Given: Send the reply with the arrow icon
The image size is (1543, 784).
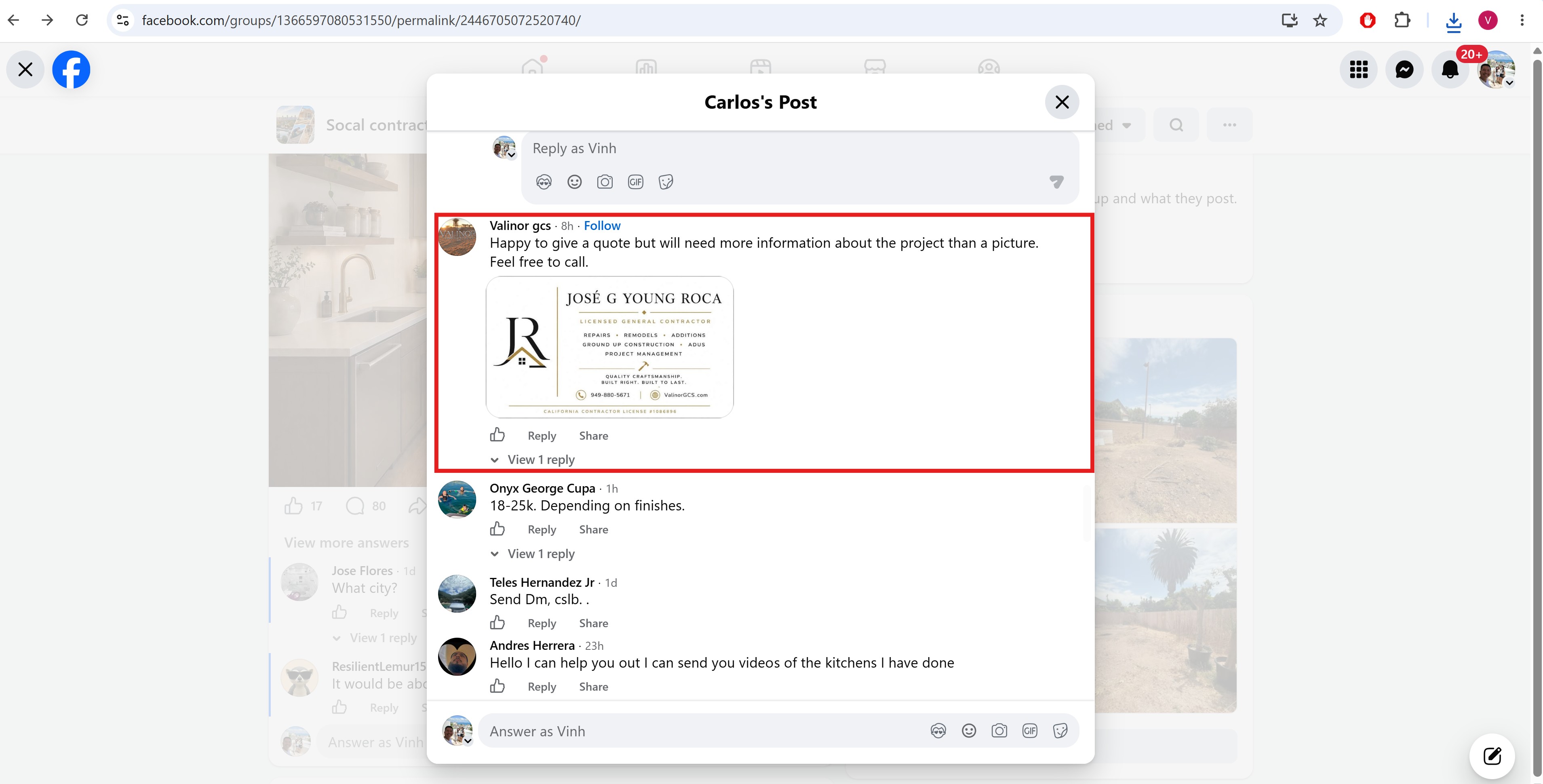Looking at the screenshot, I should point(1056,182).
